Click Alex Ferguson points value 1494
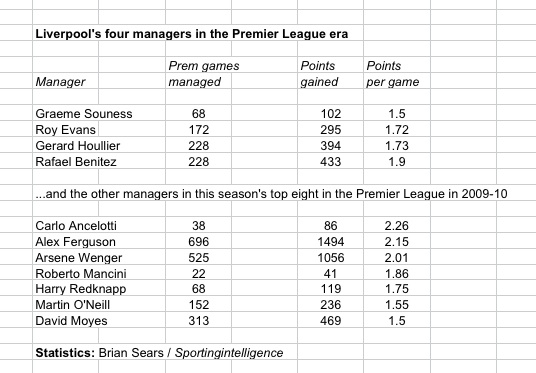This screenshot has height=373, width=536. (x=331, y=242)
